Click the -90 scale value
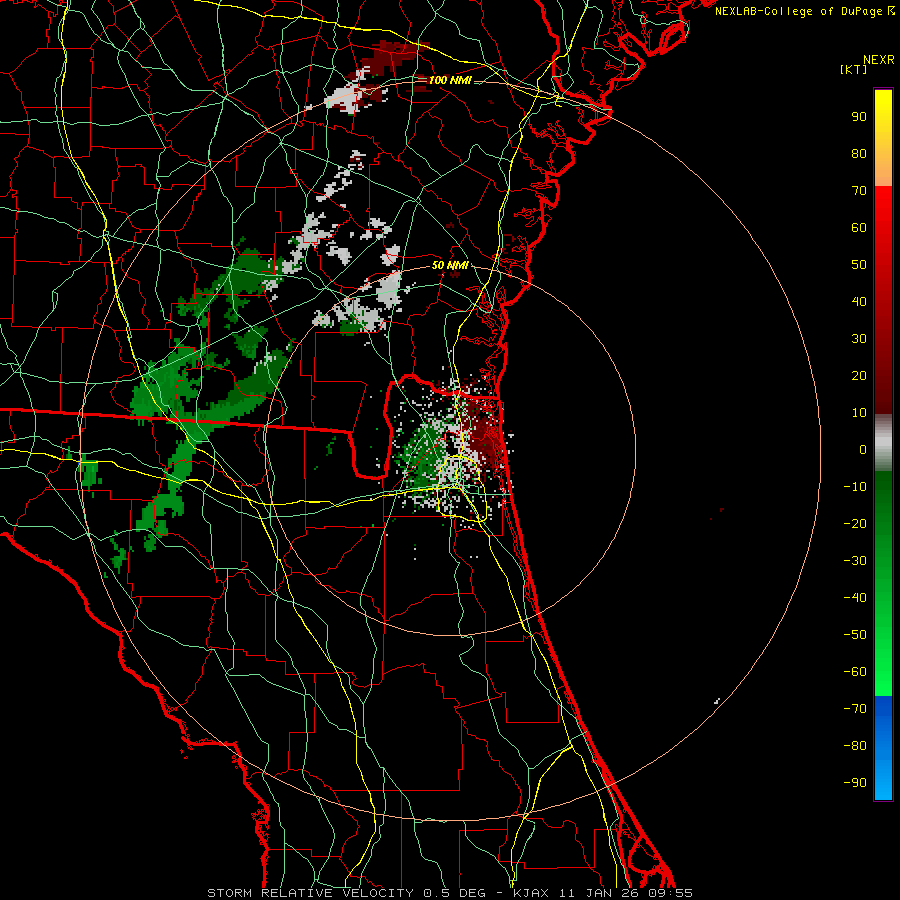 pos(855,783)
